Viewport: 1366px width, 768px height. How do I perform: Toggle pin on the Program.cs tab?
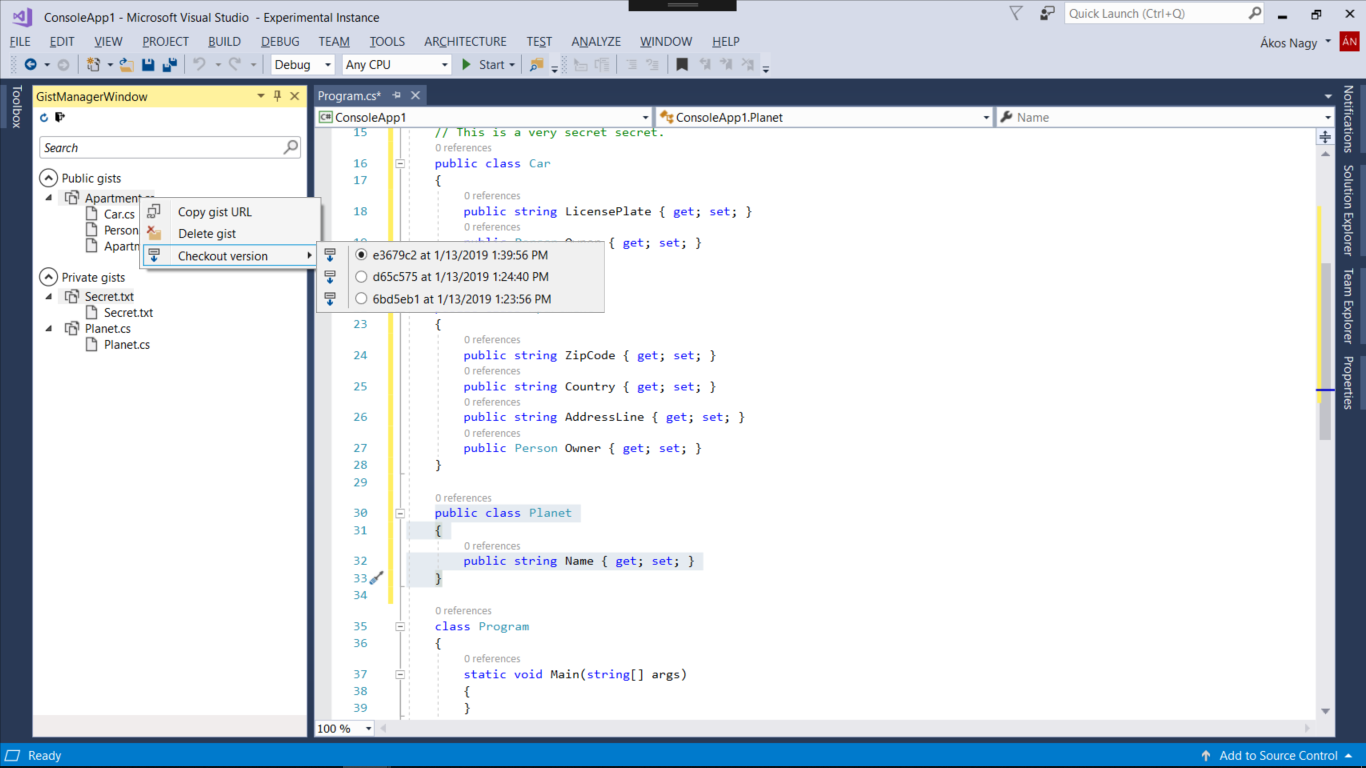coord(397,96)
